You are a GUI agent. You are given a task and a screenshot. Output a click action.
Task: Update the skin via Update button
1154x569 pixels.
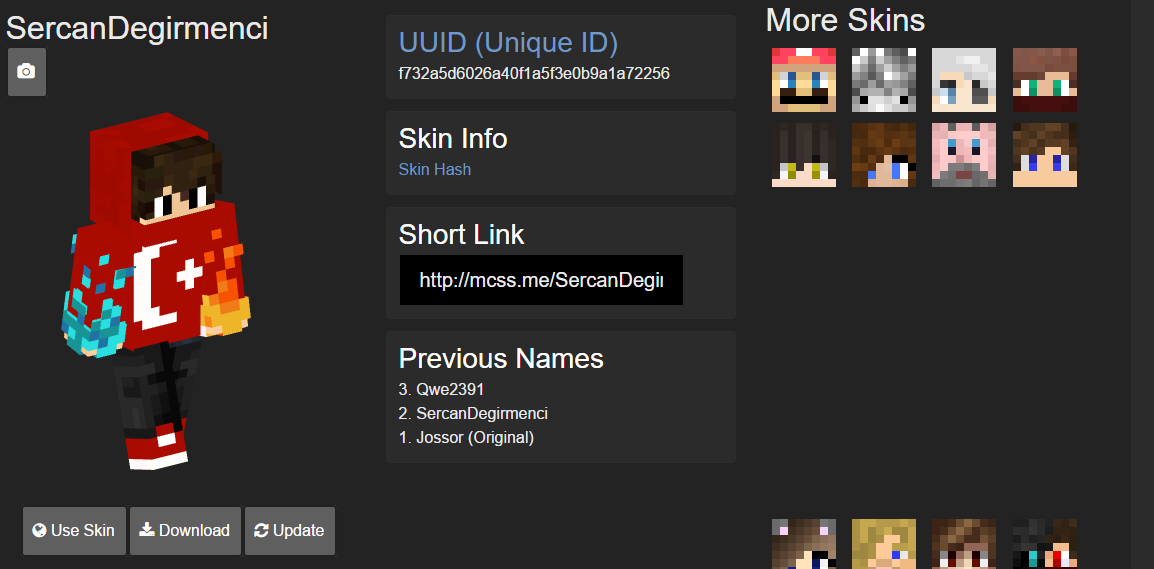click(290, 531)
